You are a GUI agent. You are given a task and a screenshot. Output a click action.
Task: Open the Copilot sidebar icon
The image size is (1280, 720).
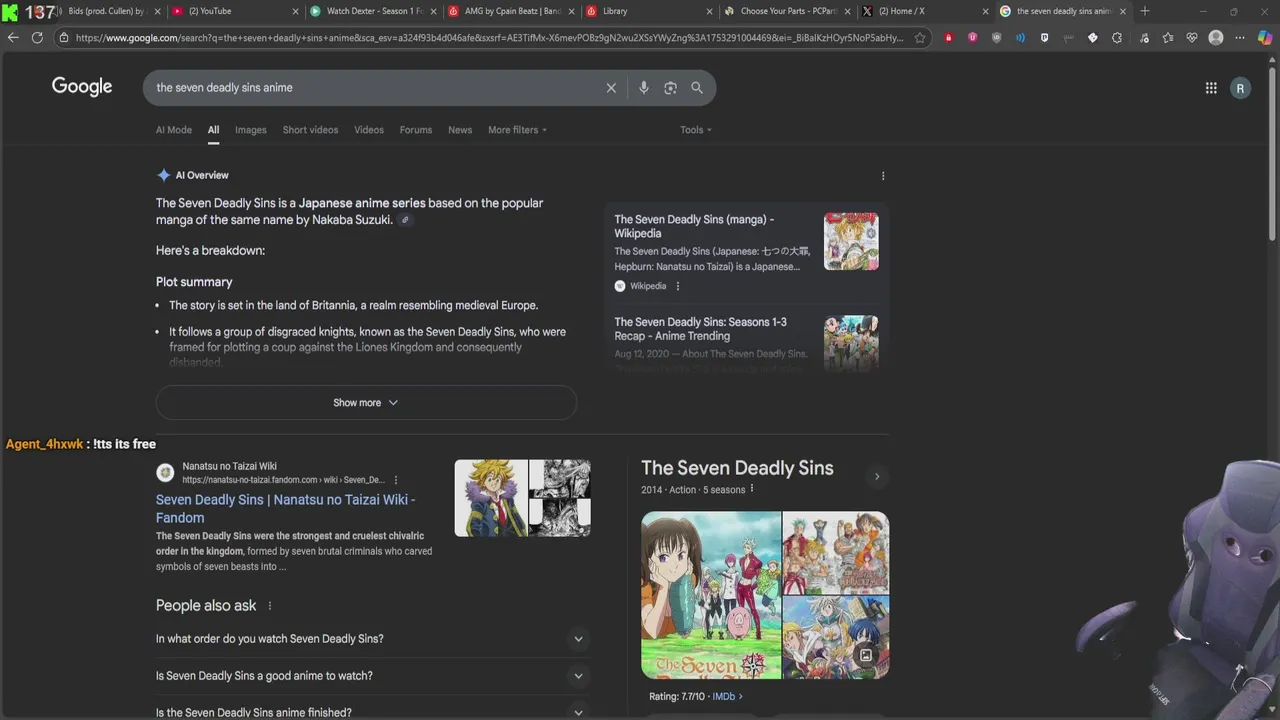click(1265, 38)
